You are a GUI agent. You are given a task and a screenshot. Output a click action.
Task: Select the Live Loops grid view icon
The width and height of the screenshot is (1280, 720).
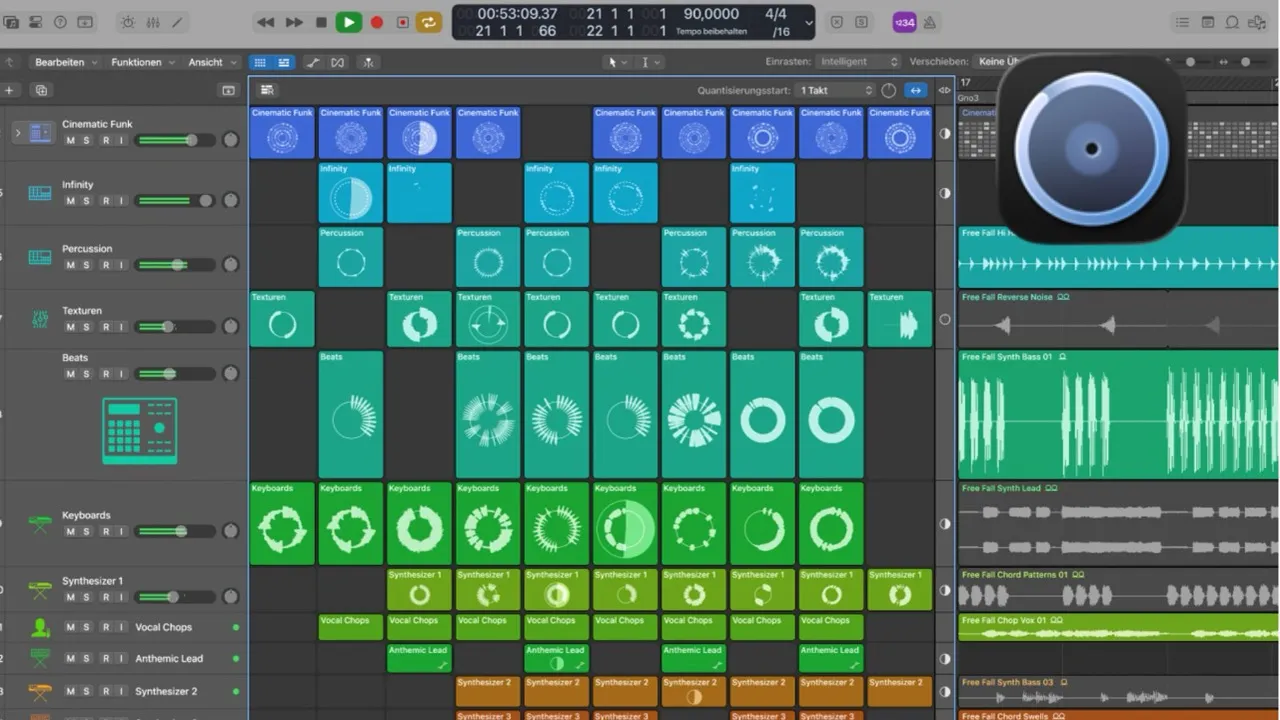(260, 62)
